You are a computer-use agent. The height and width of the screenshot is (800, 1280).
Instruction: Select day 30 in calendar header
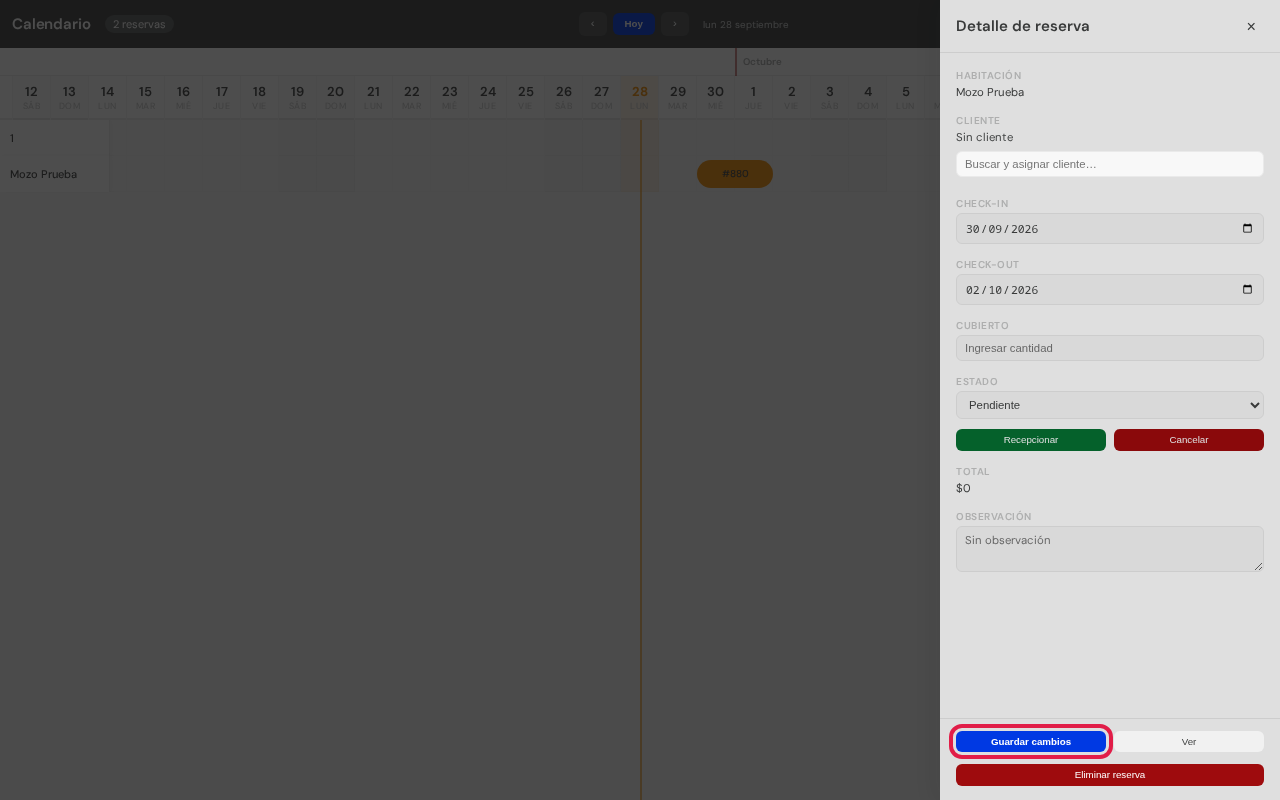716,97
